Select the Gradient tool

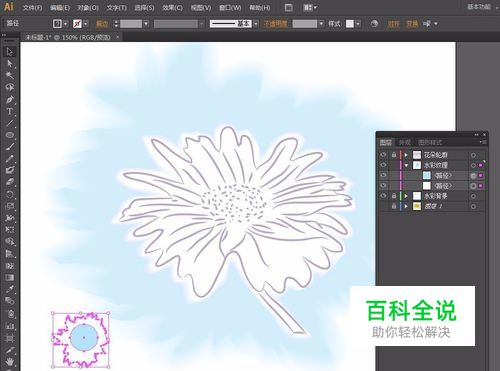(x=10, y=277)
